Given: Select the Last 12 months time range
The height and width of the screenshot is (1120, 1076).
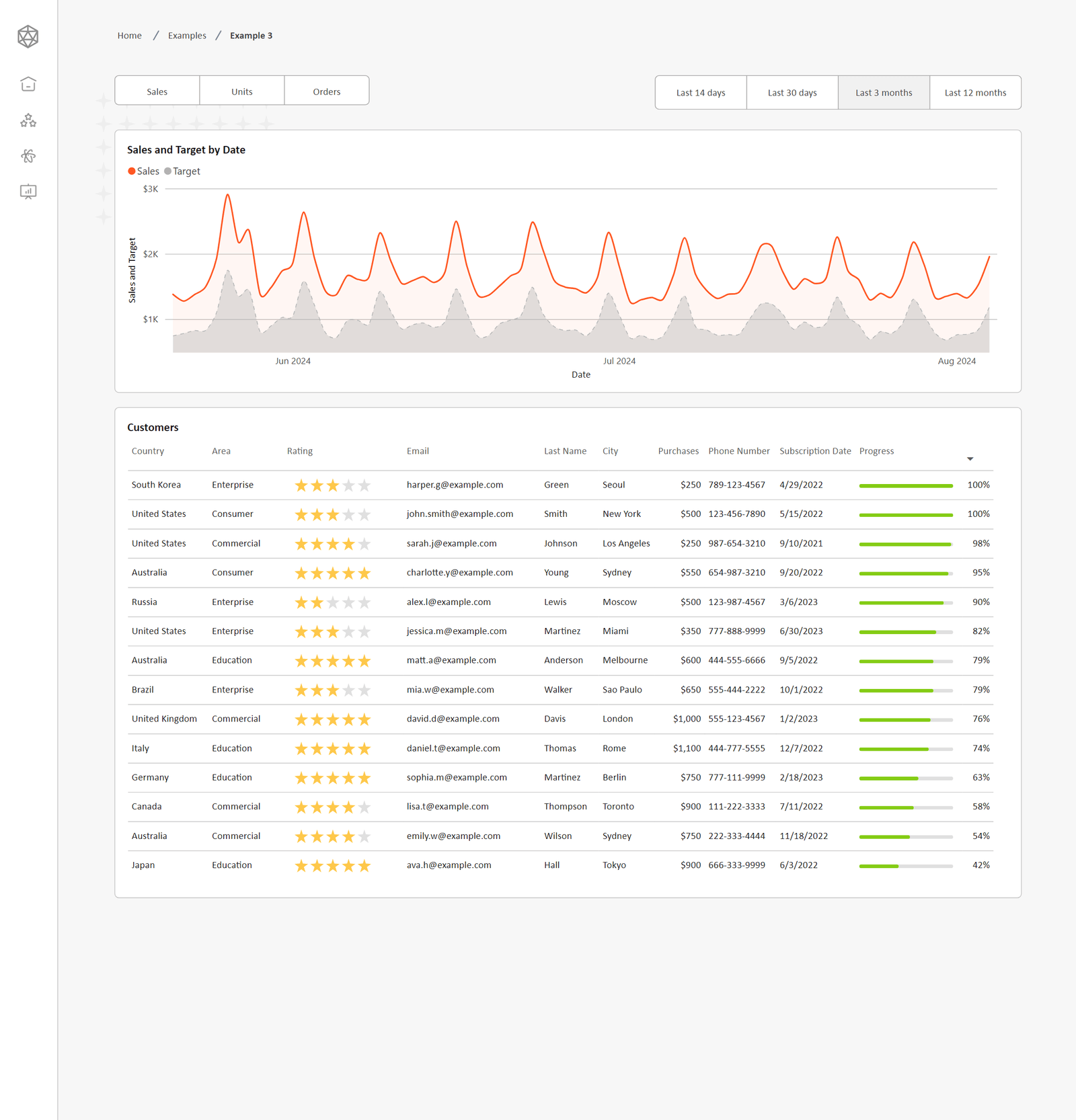Looking at the screenshot, I should coord(974,92).
